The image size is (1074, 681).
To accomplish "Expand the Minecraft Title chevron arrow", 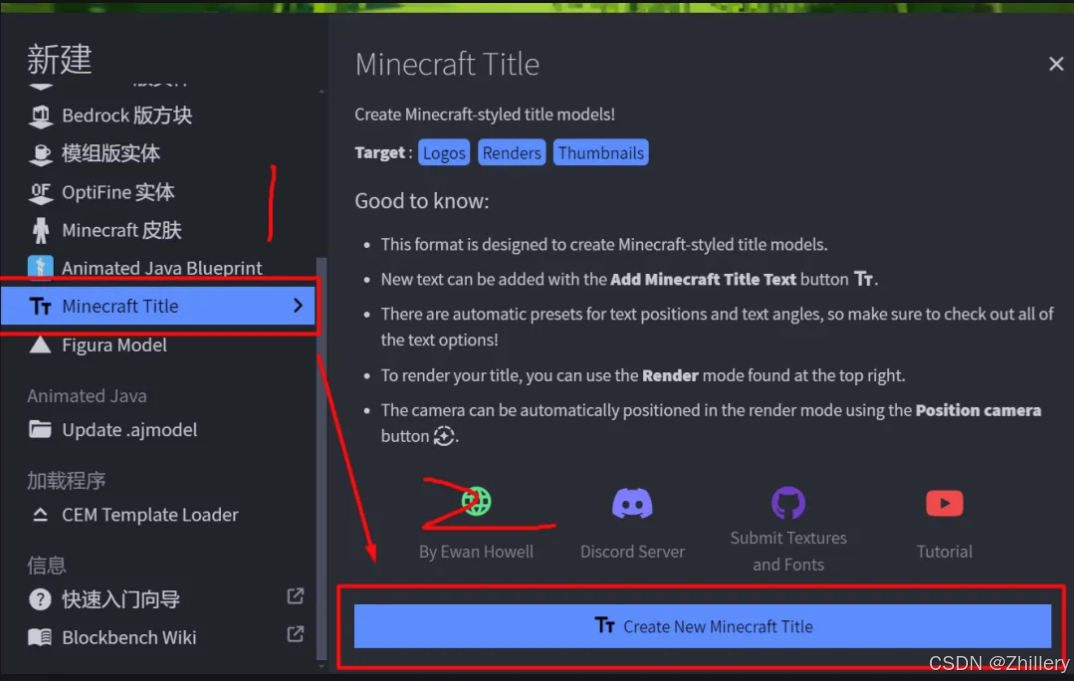I will 298,306.
